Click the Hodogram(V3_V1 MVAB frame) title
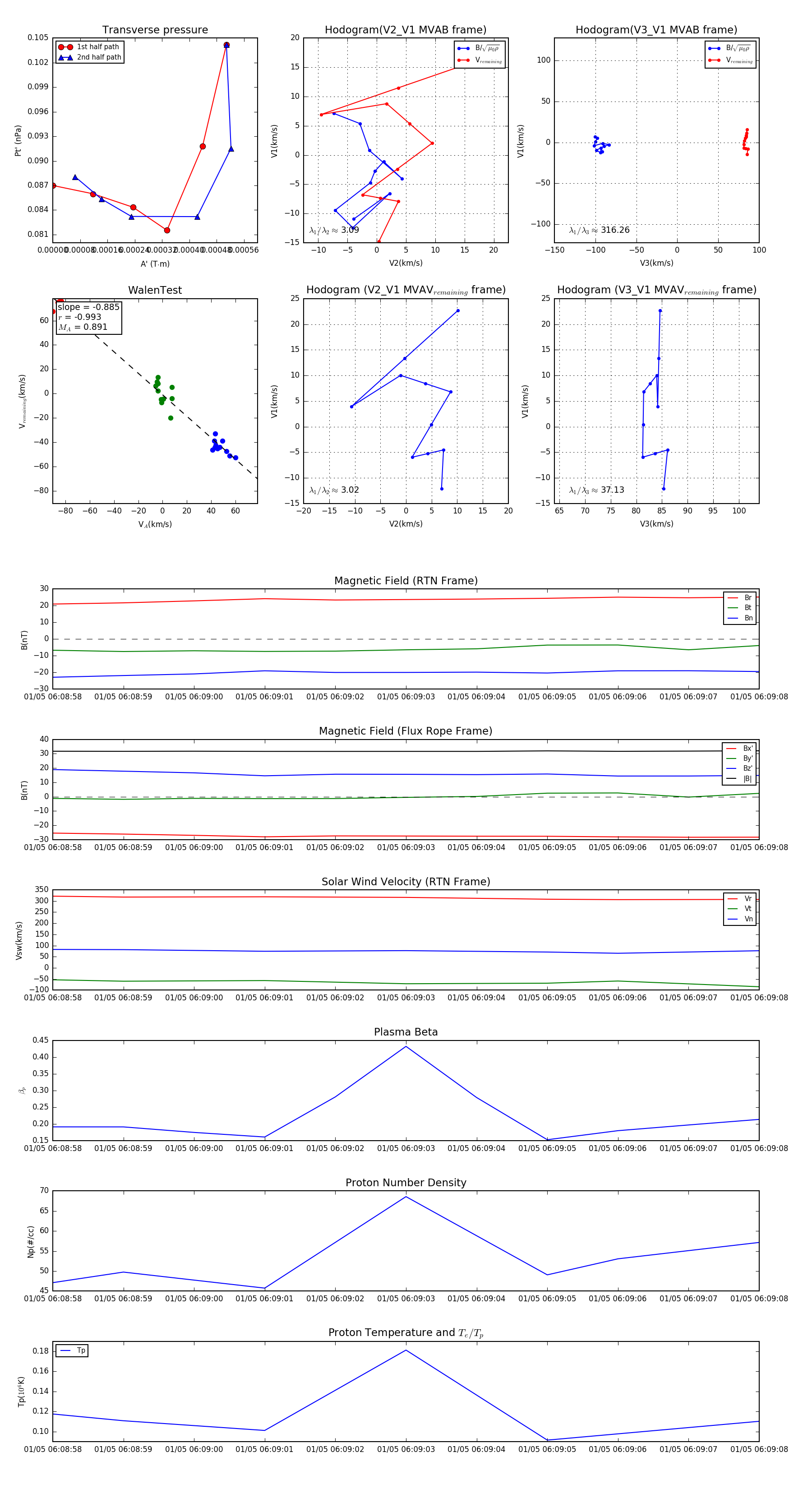This screenshot has height=1489, width=812. pos(656,30)
